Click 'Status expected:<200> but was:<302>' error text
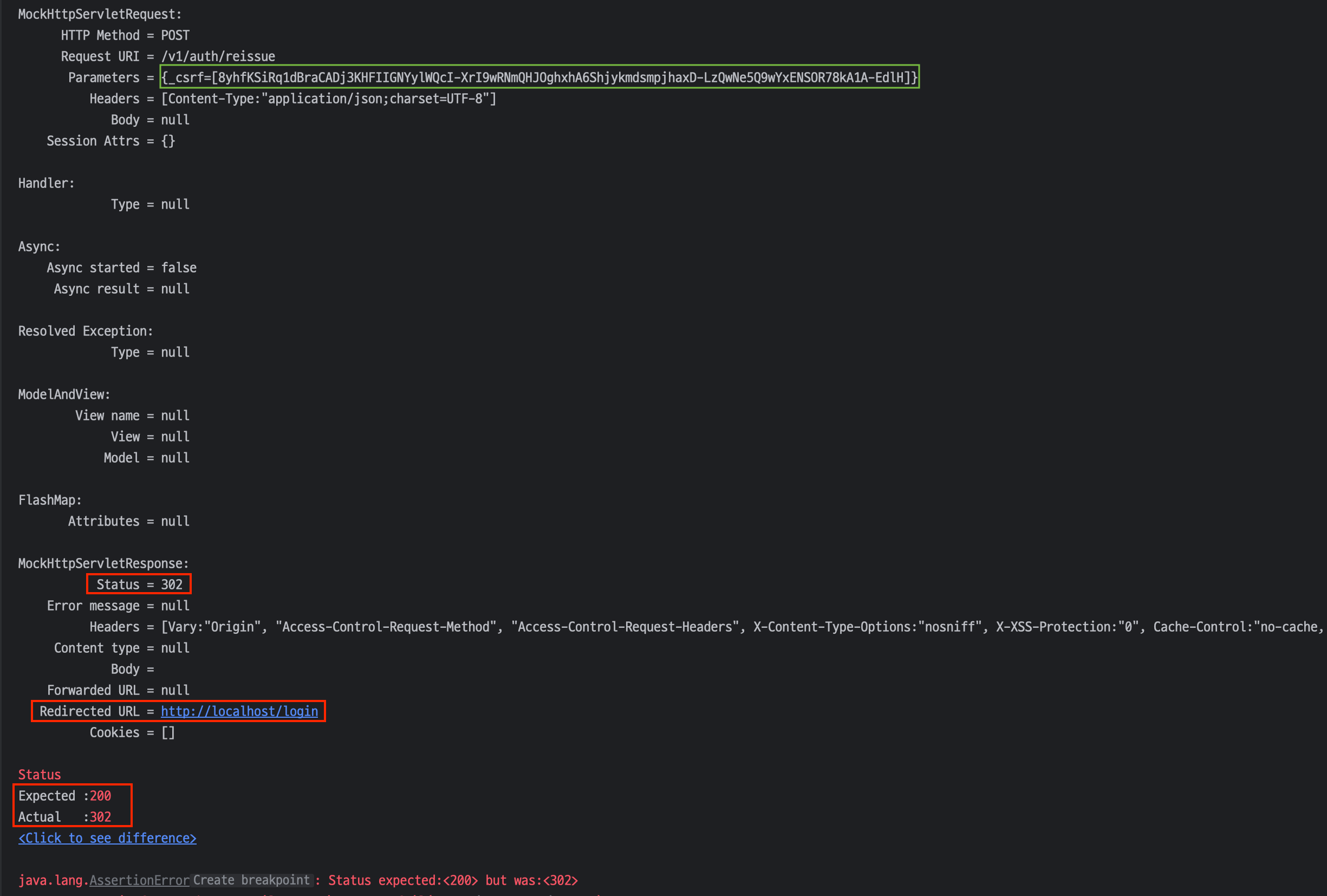The image size is (1327, 896). (x=453, y=880)
